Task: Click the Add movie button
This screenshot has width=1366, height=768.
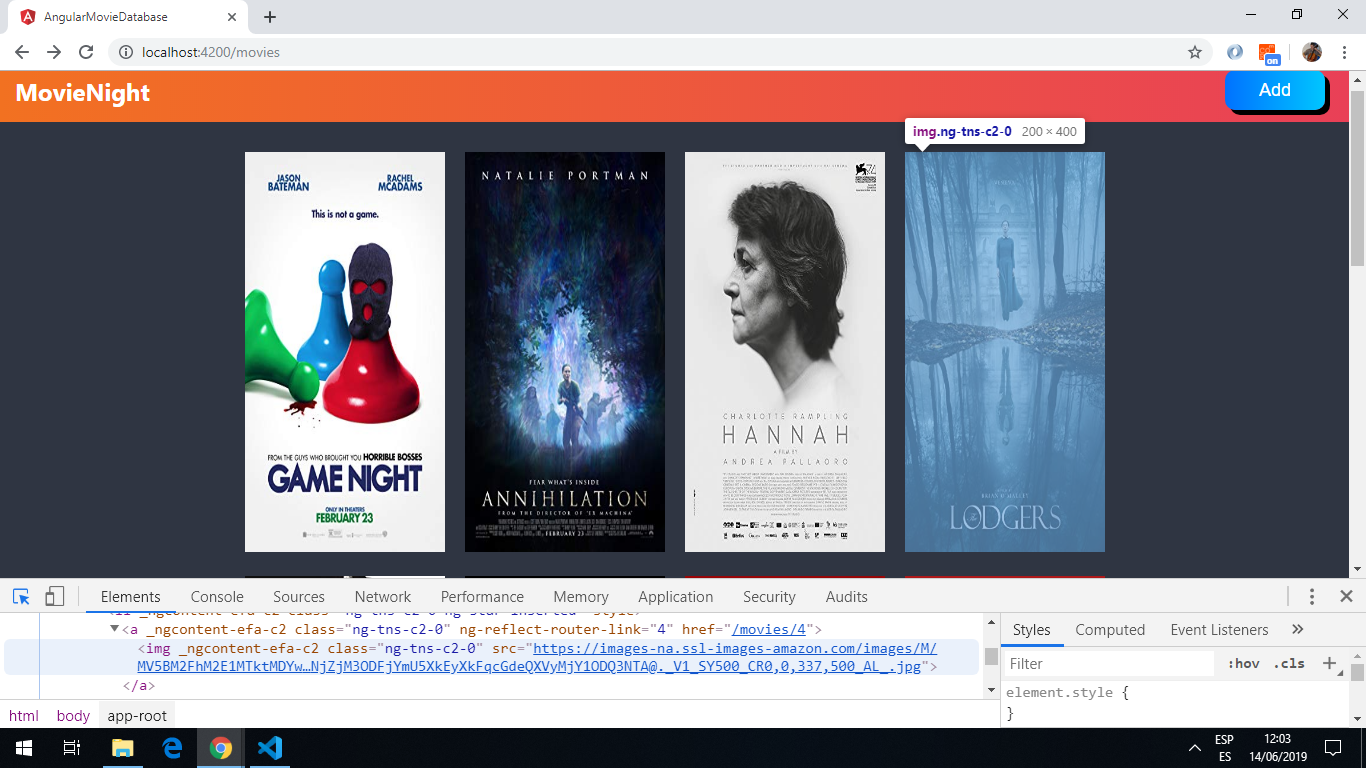Action: pos(1275,90)
